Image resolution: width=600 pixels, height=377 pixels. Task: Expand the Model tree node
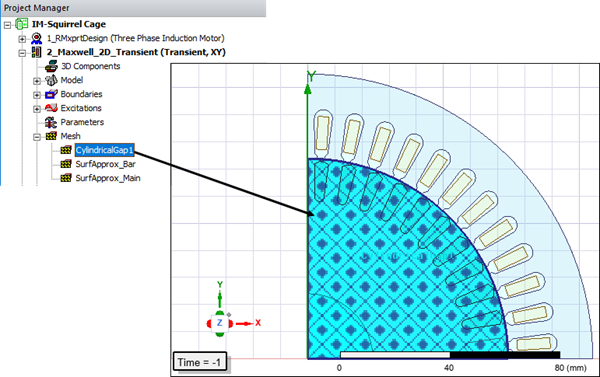pyautogui.click(x=37, y=81)
